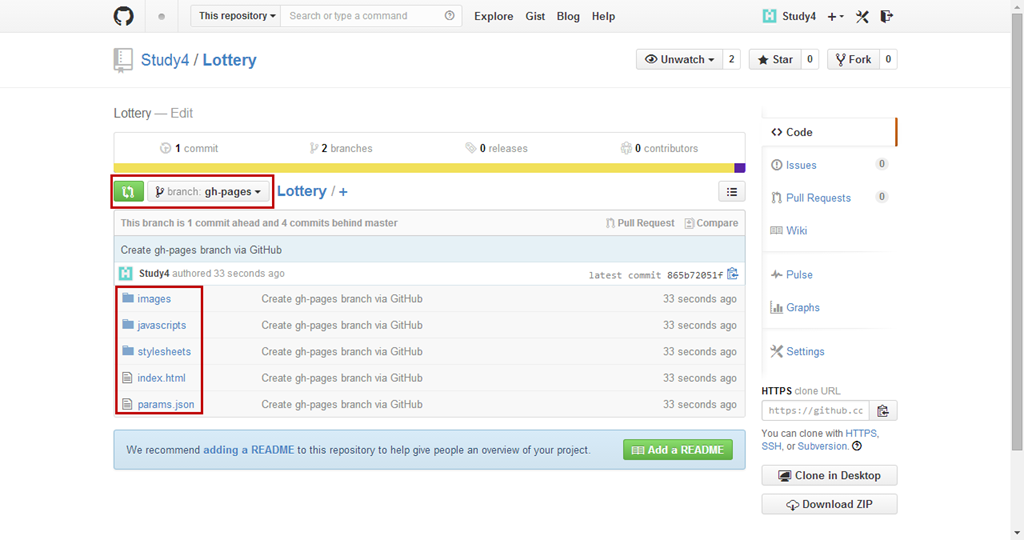Click the notifications dot indicator in header
Screen dimensions: 1024x540
coord(161,16)
